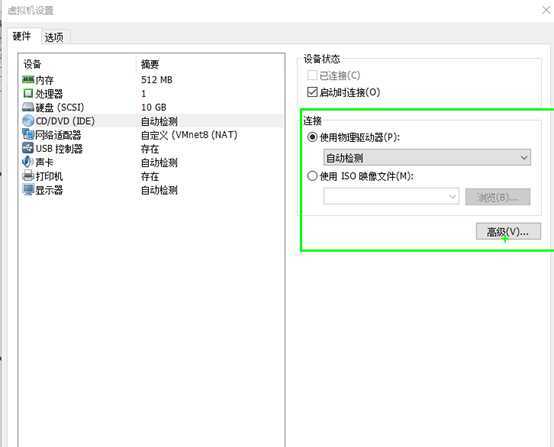Click the 高级(V)... button
This screenshot has width=554, height=447.
point(508,232)
